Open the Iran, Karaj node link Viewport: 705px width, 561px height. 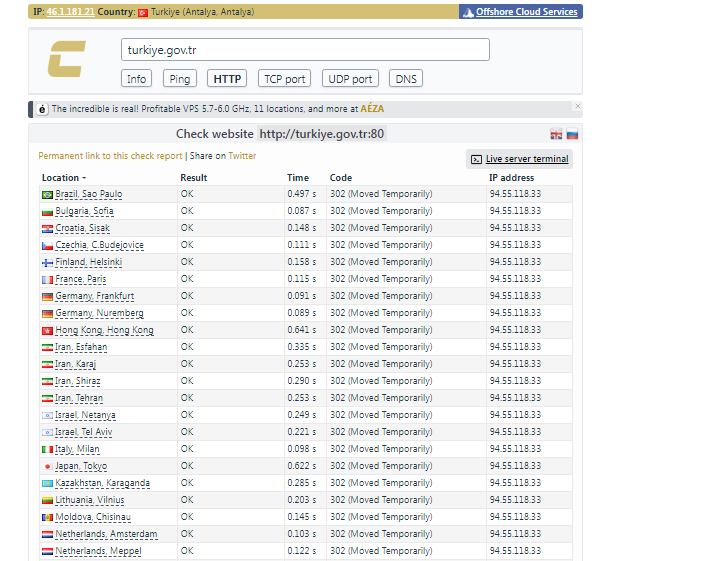(75, 364)
